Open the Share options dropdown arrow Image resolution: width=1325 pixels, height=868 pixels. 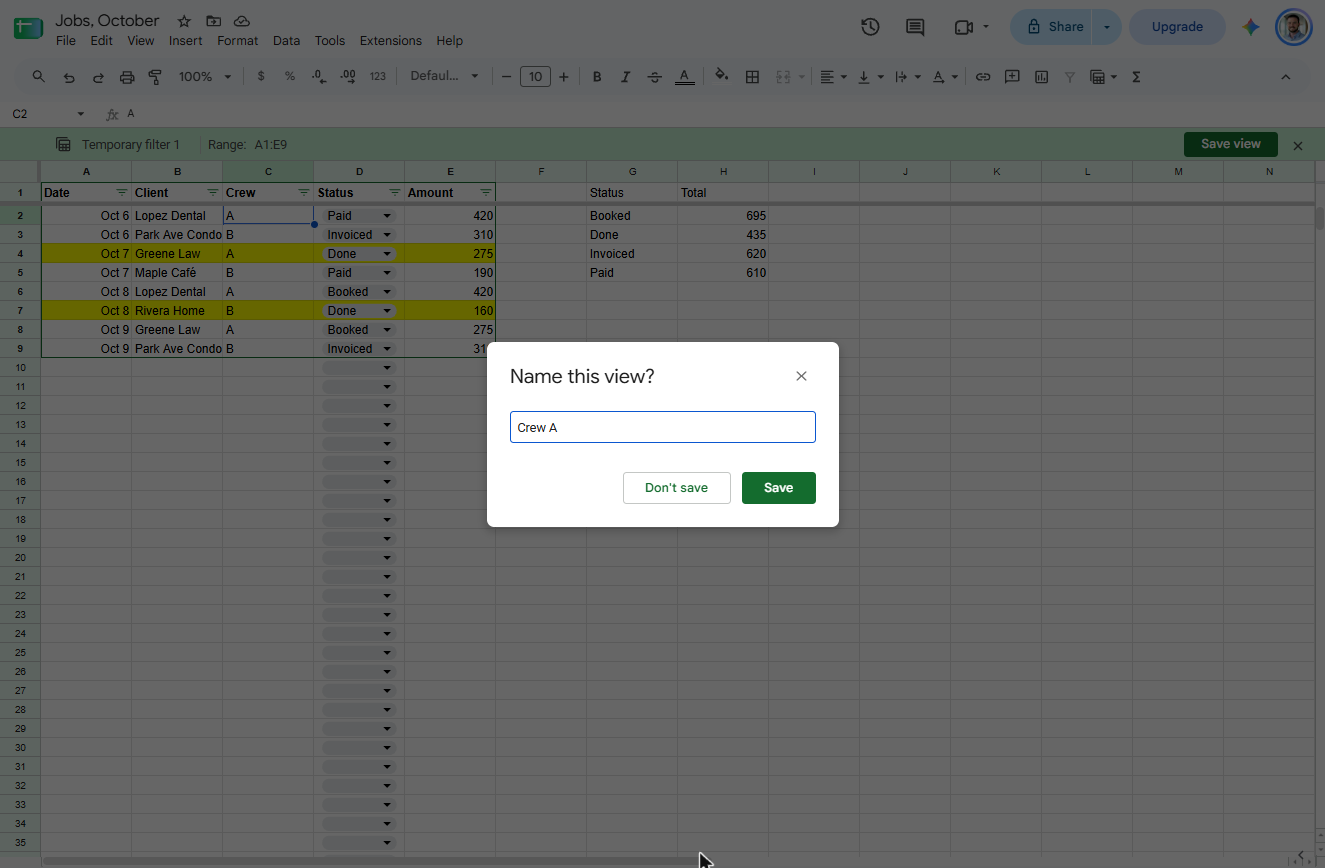point(1106,27)
